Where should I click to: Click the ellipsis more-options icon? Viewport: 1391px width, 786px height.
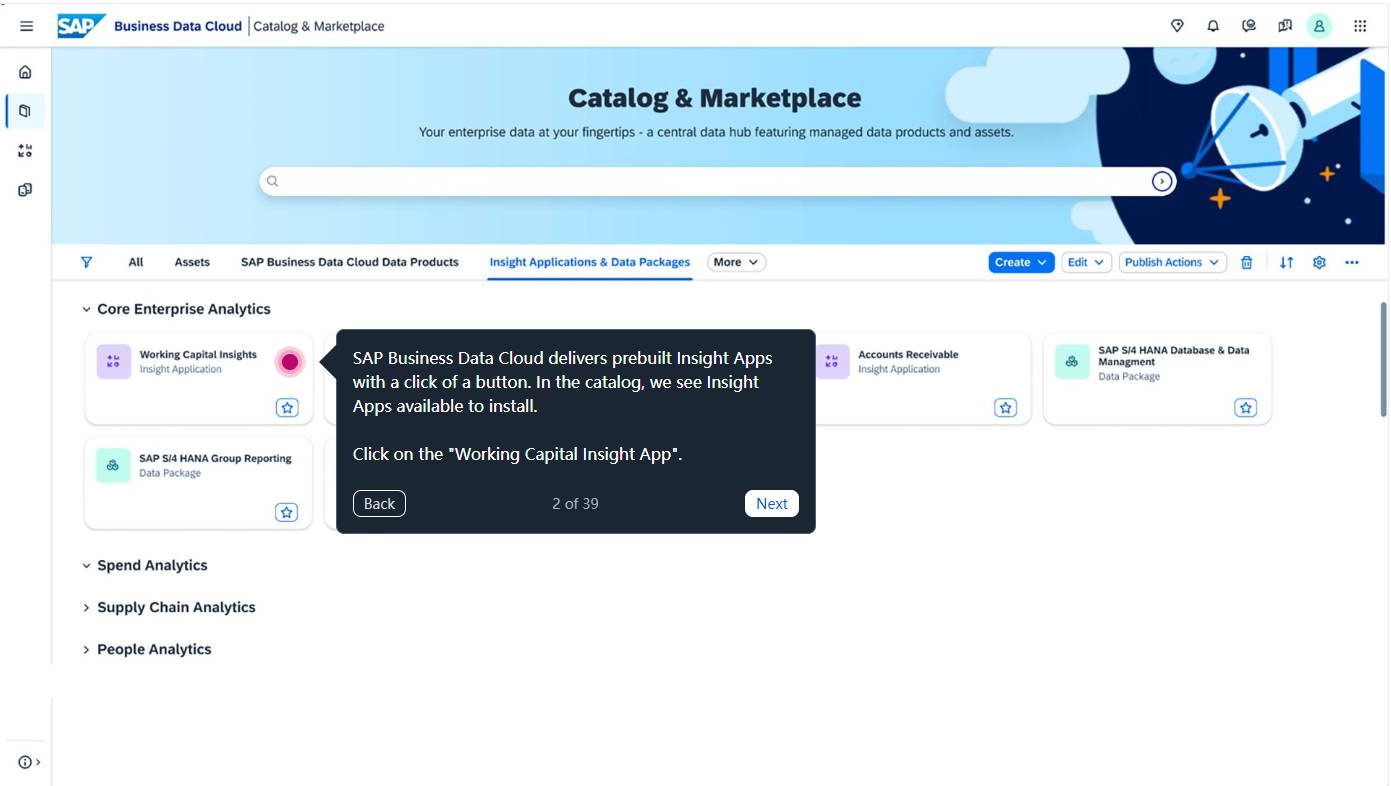[1352, 262]
